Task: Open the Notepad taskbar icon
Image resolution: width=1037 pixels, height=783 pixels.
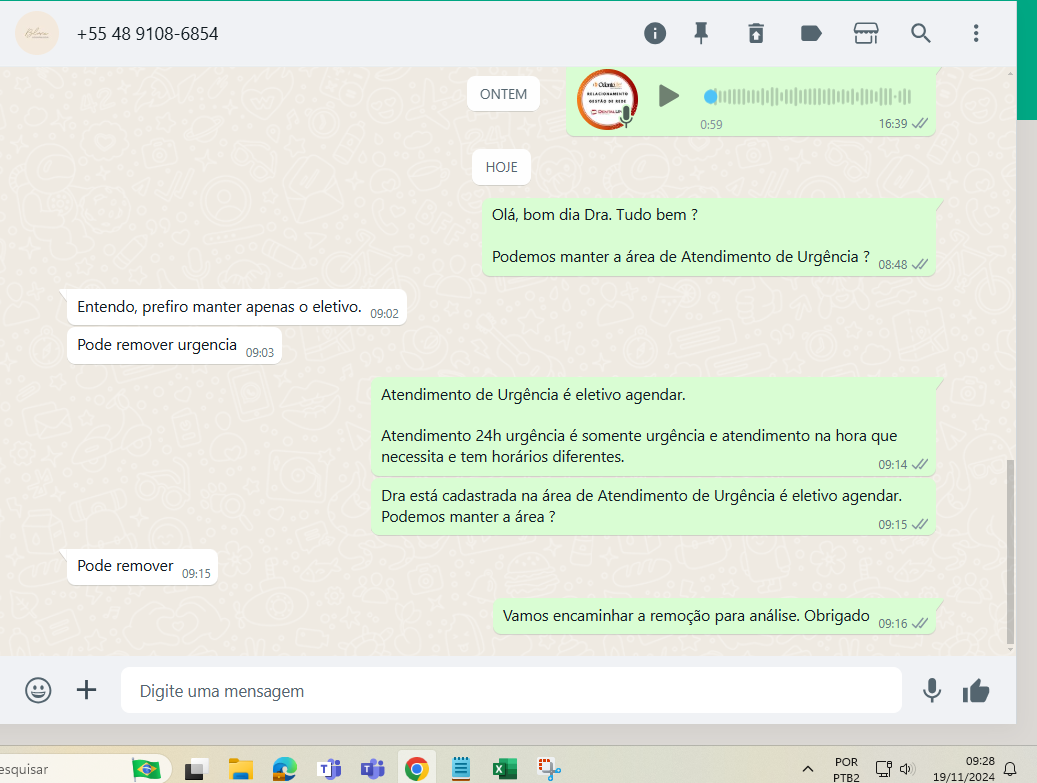Action: coord(461,769)
